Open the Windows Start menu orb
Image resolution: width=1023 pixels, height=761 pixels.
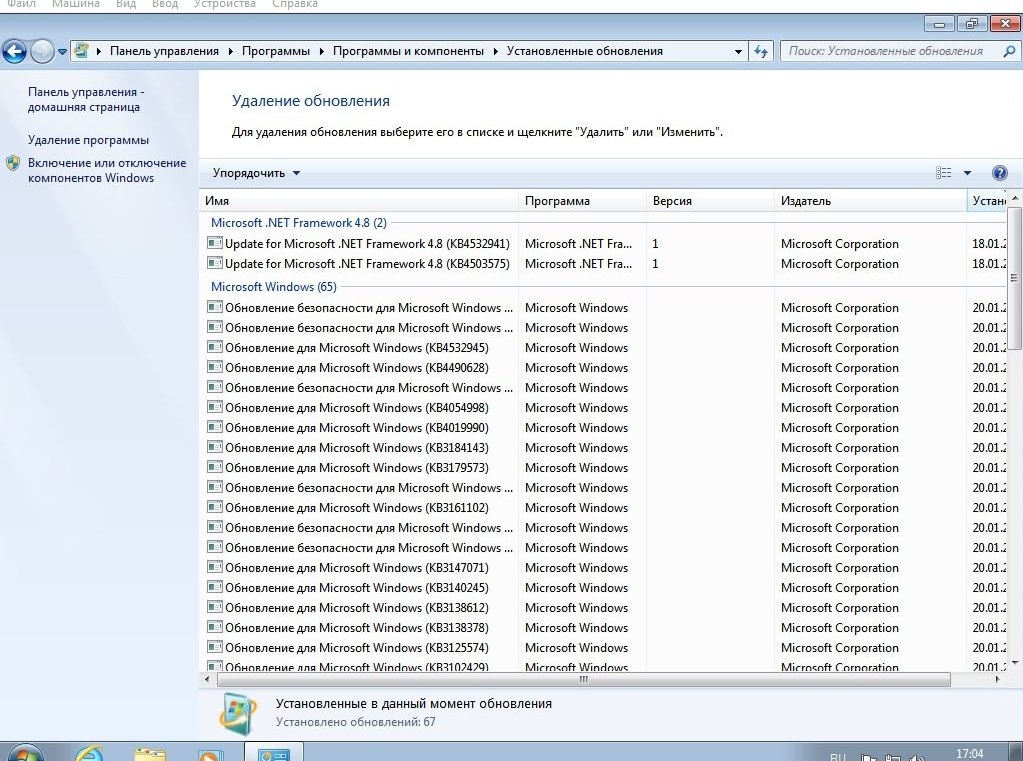click(x=25, y=753)
